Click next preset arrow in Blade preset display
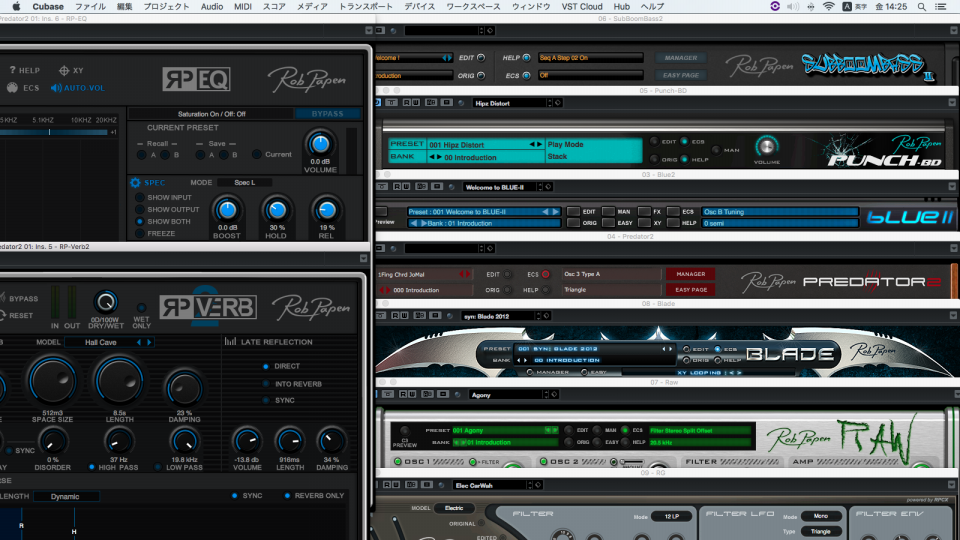Viewport: 960px width, 540px height. 670,349
